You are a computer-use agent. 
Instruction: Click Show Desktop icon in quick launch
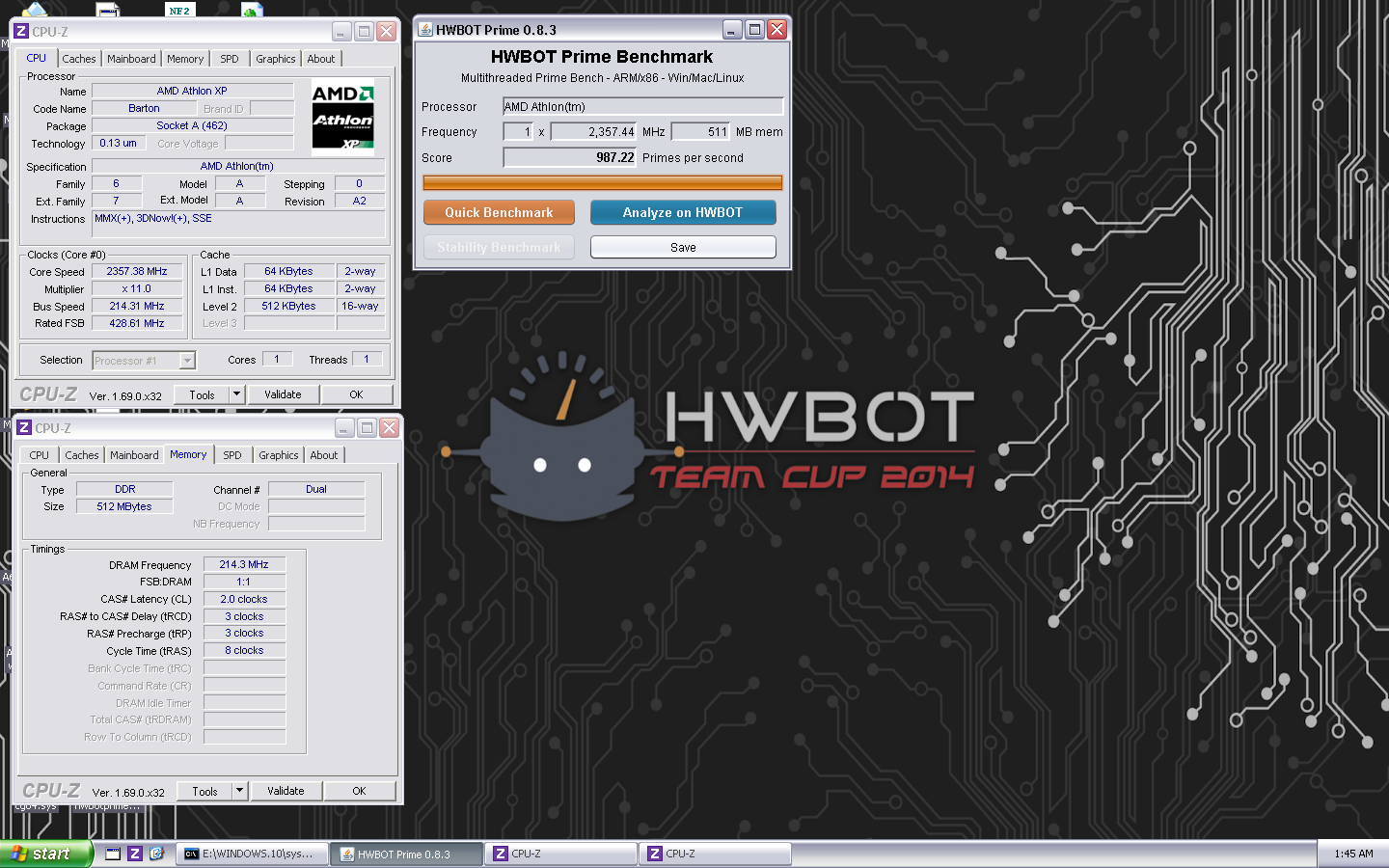point(114,854)
